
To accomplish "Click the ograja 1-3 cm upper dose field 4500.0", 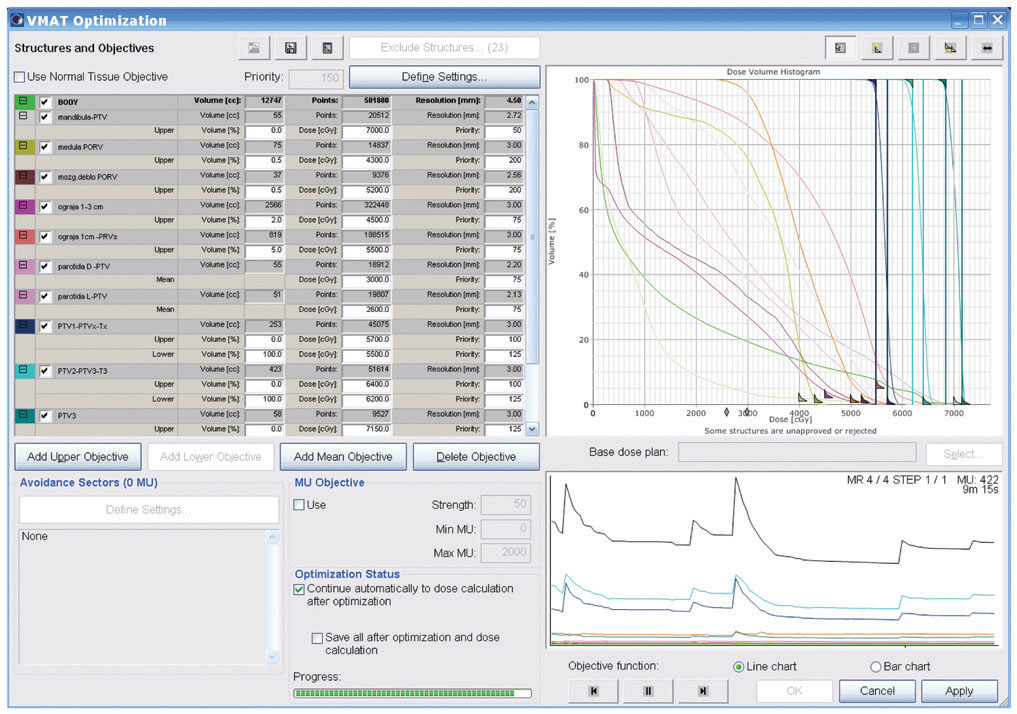I will pyautogui.click(x=366, y=220).
